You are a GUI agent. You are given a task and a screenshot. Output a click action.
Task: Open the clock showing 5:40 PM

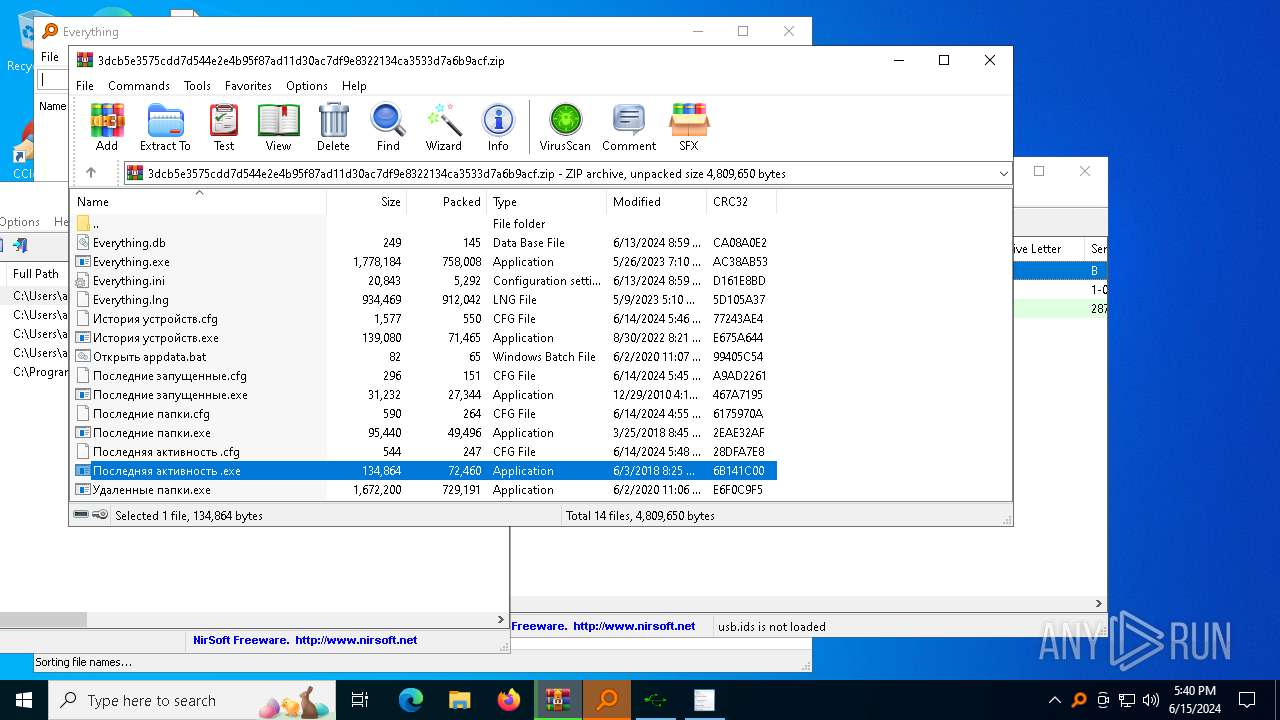click(x=1194, y=700)
